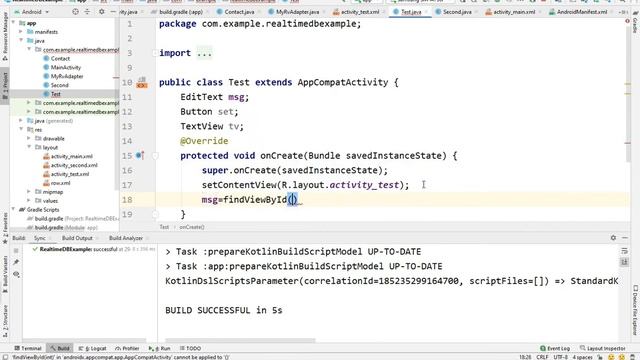The width and height of the screenshot is (640, 360).
Task: Open Project panel settings gear
Action: 102,12
